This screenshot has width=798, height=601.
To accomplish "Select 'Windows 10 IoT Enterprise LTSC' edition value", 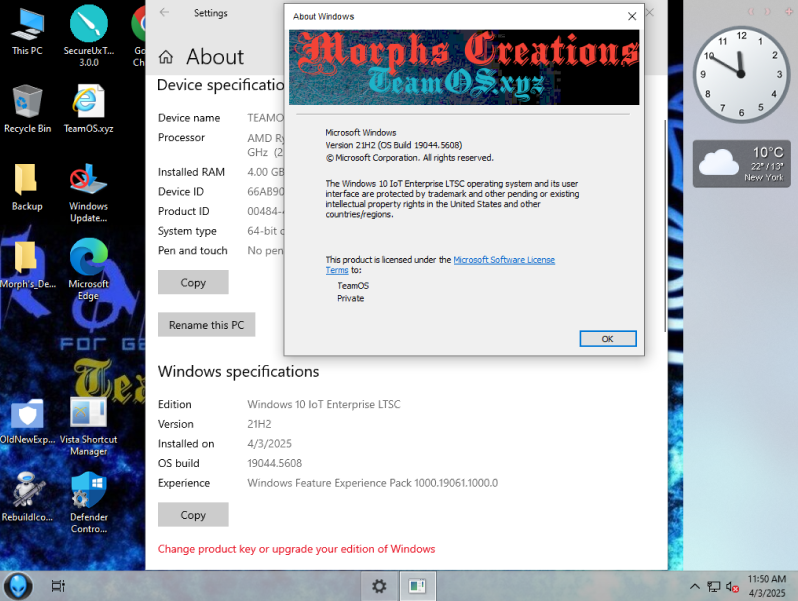I will (324, 405).
